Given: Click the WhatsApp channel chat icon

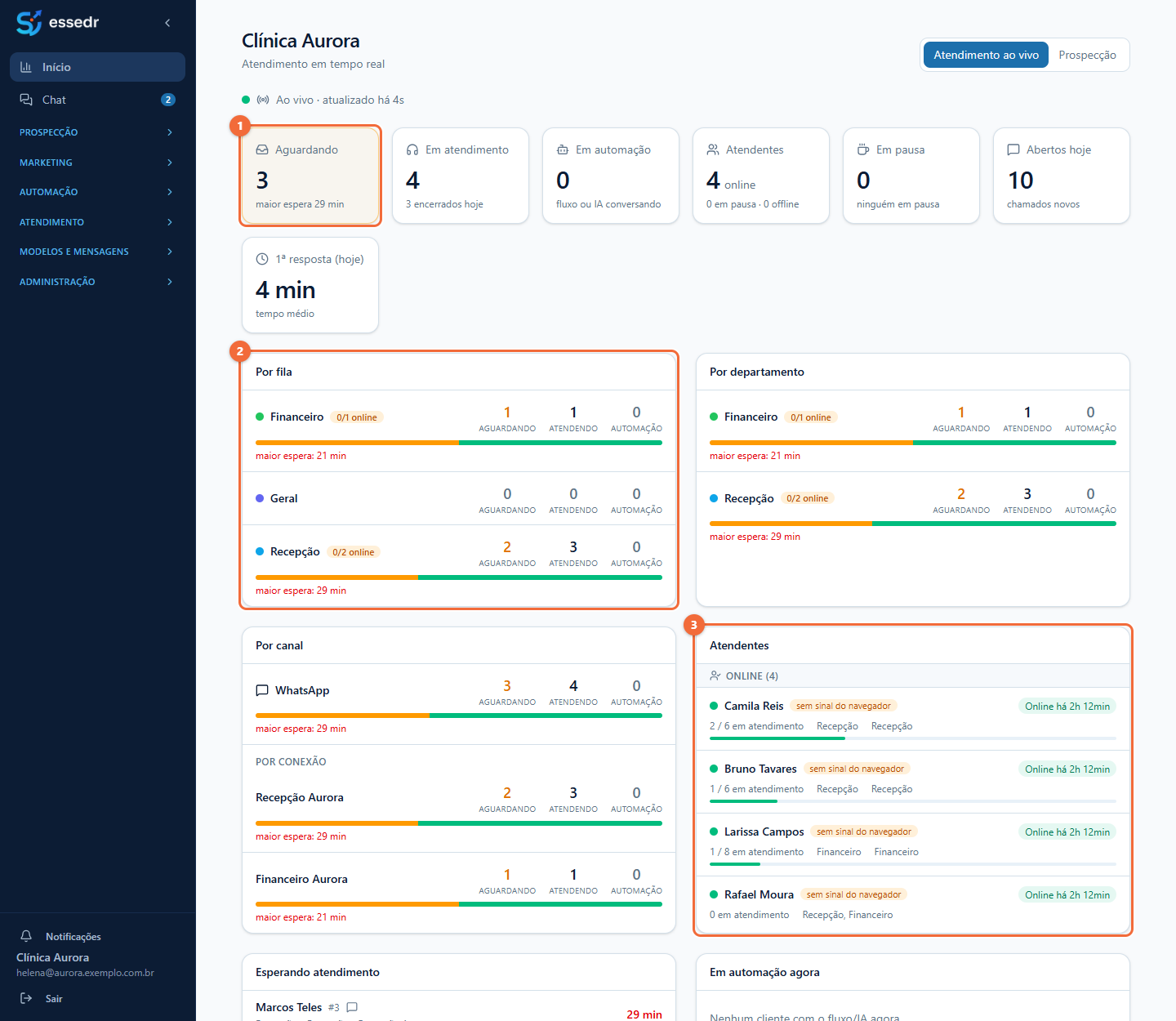Looking at the screenshot, I should pyautogui.click(x=262, y=690).
